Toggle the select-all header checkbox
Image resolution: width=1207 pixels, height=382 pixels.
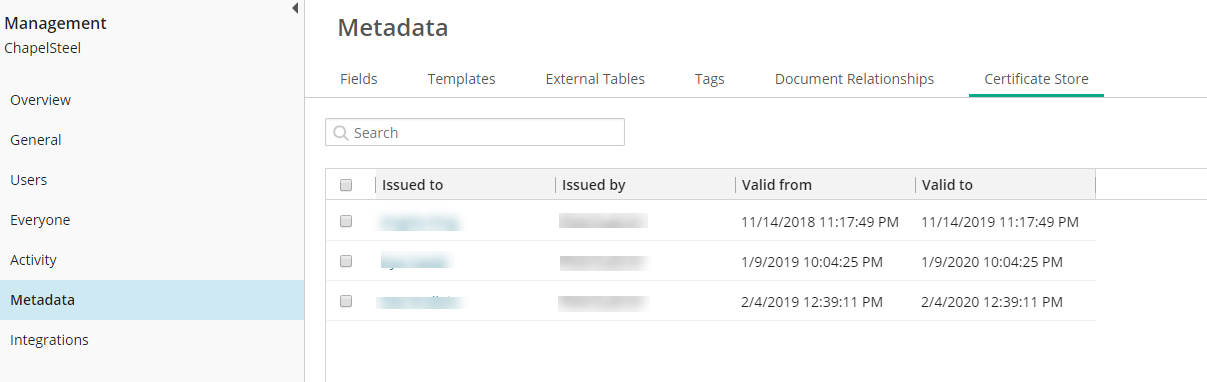tap(346, 185)
